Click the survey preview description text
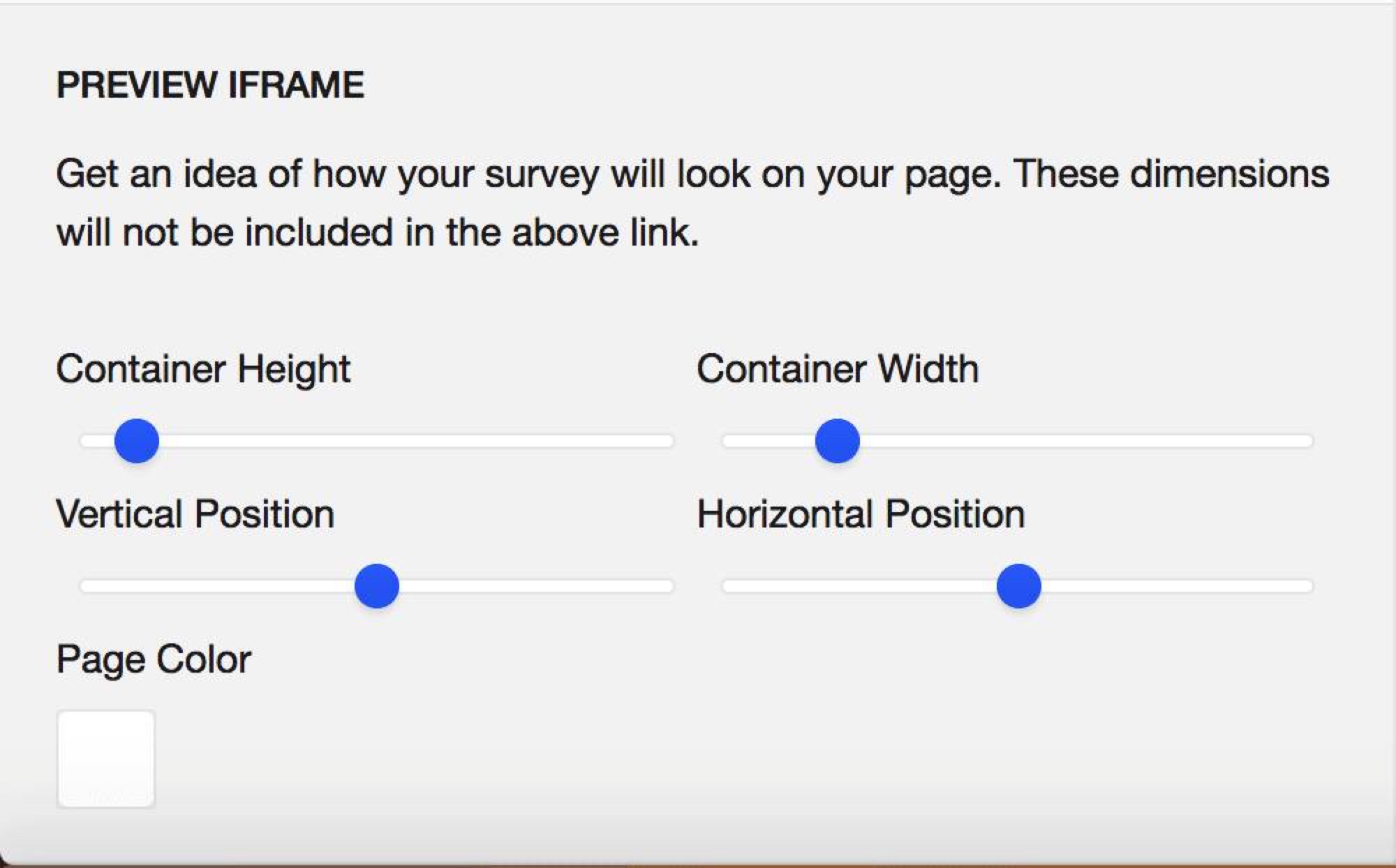Screen dimensions: 1396x868 [691, 200]
